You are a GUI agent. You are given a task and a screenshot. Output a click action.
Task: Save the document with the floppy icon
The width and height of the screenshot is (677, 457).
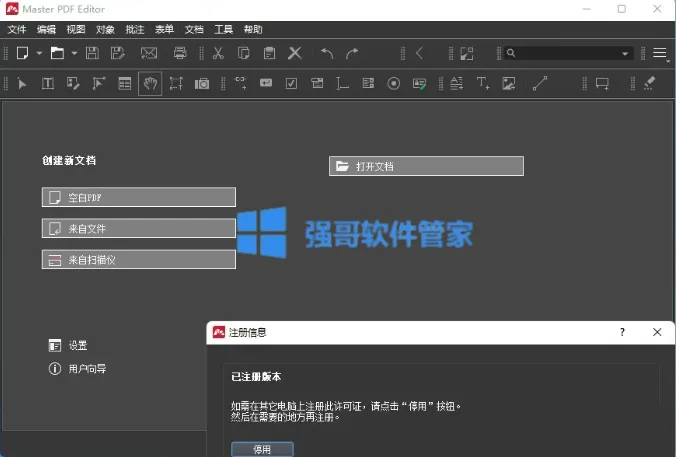[92, 53]
